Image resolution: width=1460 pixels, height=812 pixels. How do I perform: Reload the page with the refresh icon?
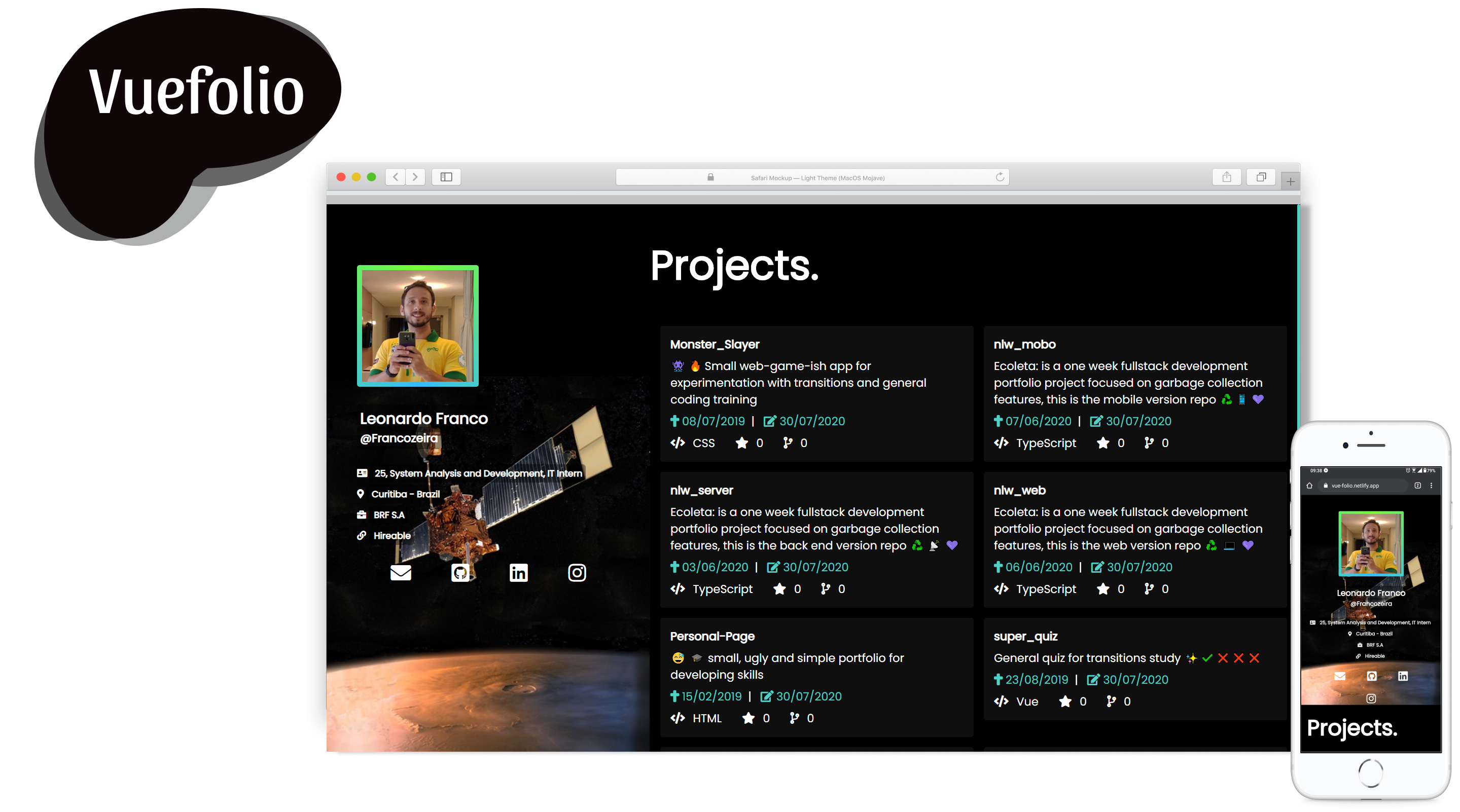[1000, 177]
